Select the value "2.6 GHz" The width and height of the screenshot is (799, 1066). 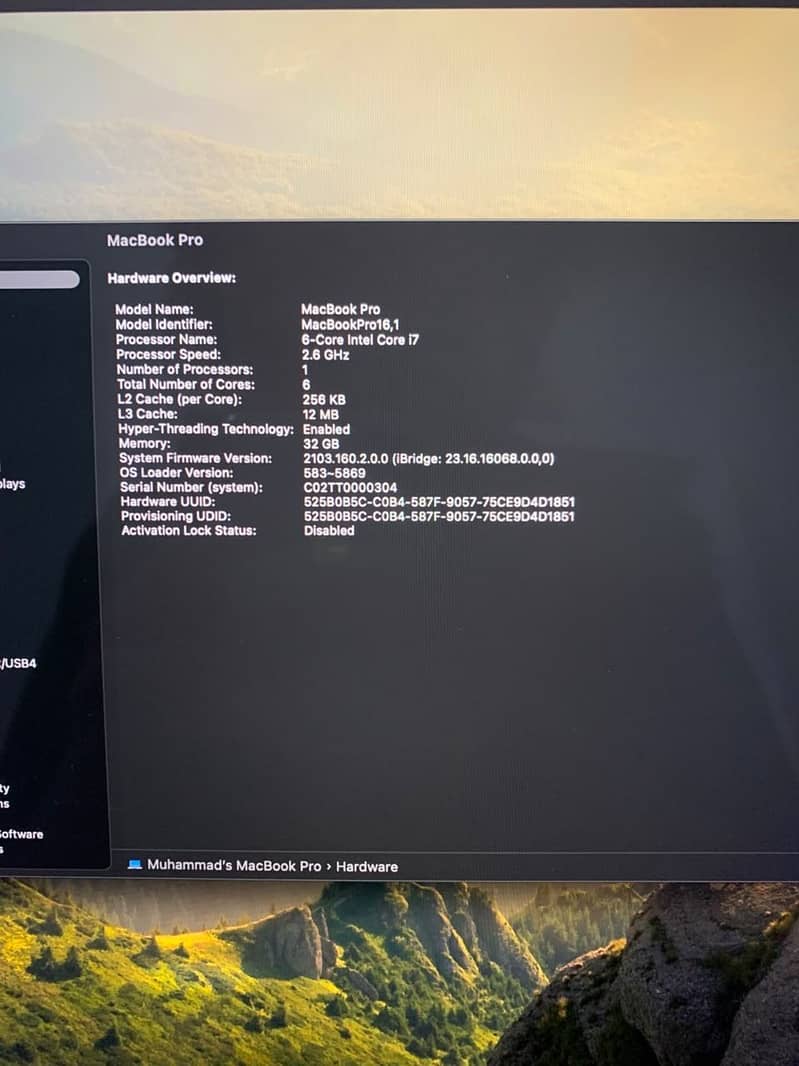pyautogui.click(x=326, y=355)
